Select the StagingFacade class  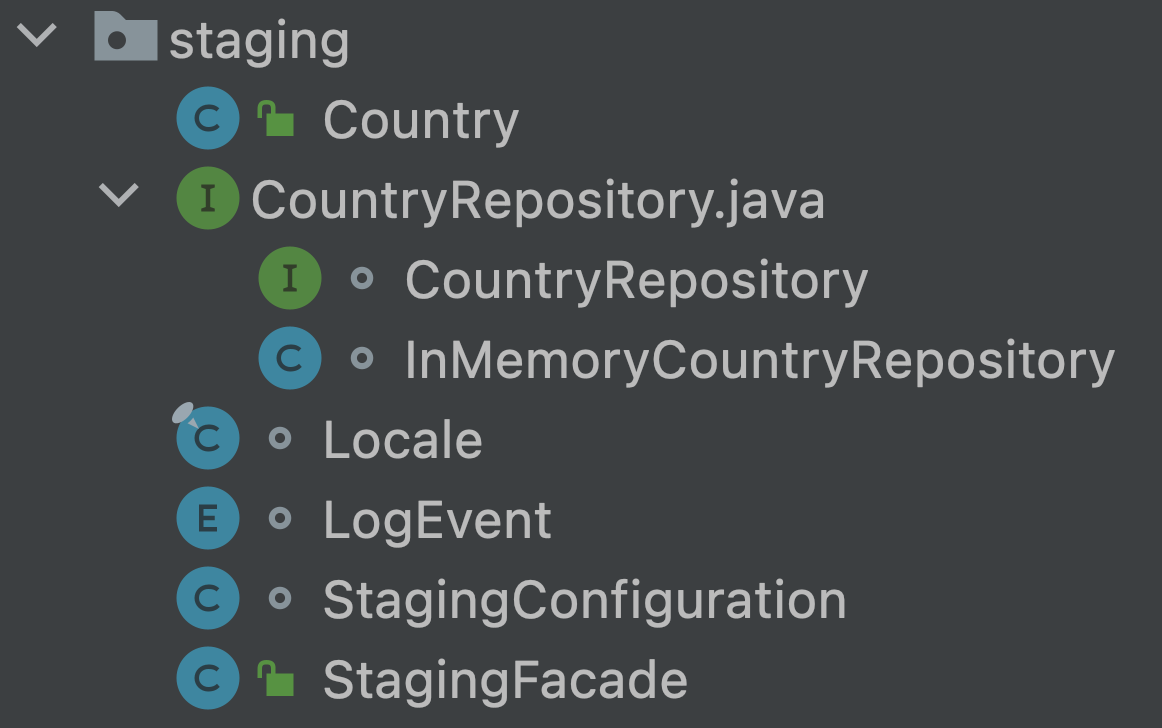coord(505,681)
